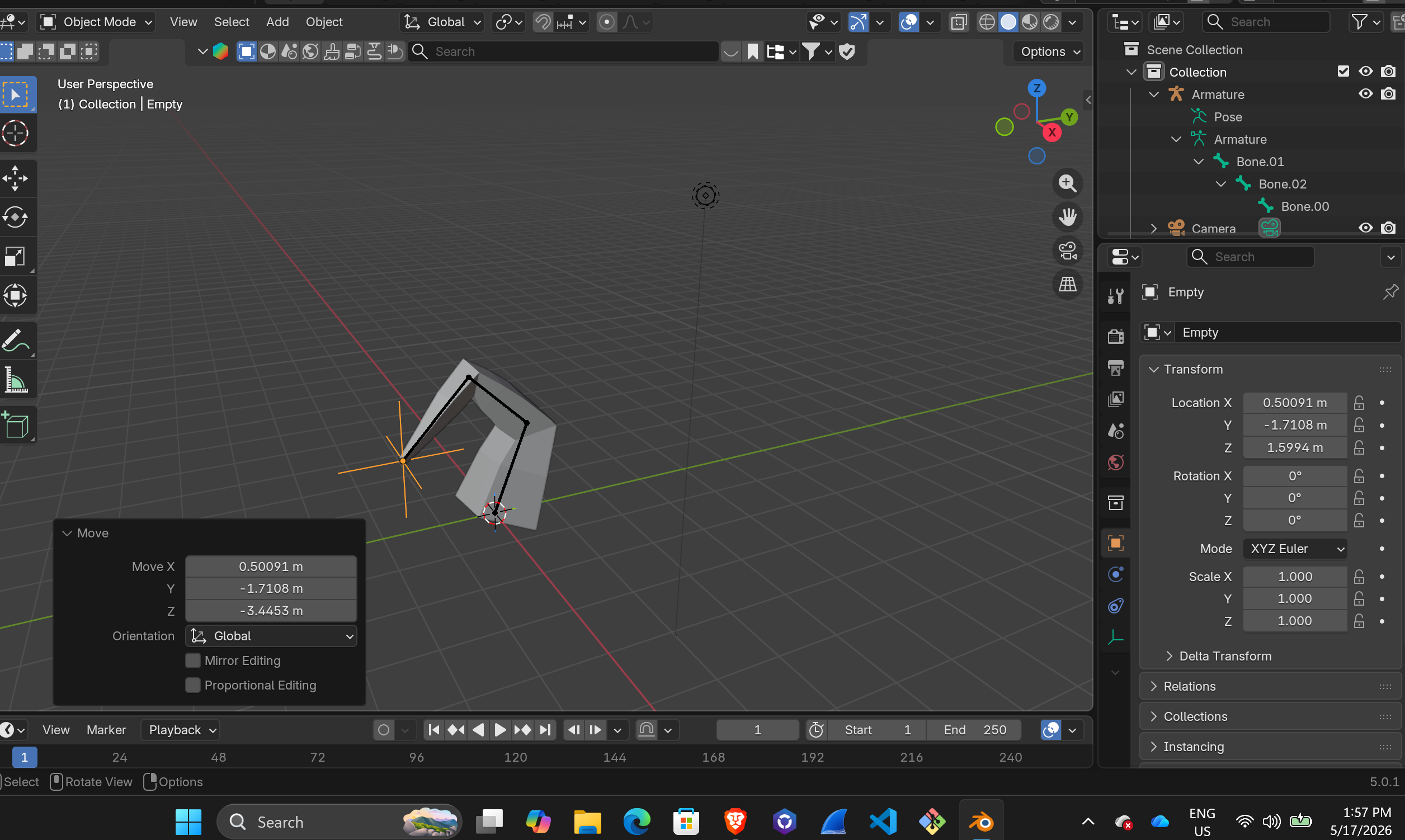Open the Object menu
The image size is (1405, 840).
(324, 22)
